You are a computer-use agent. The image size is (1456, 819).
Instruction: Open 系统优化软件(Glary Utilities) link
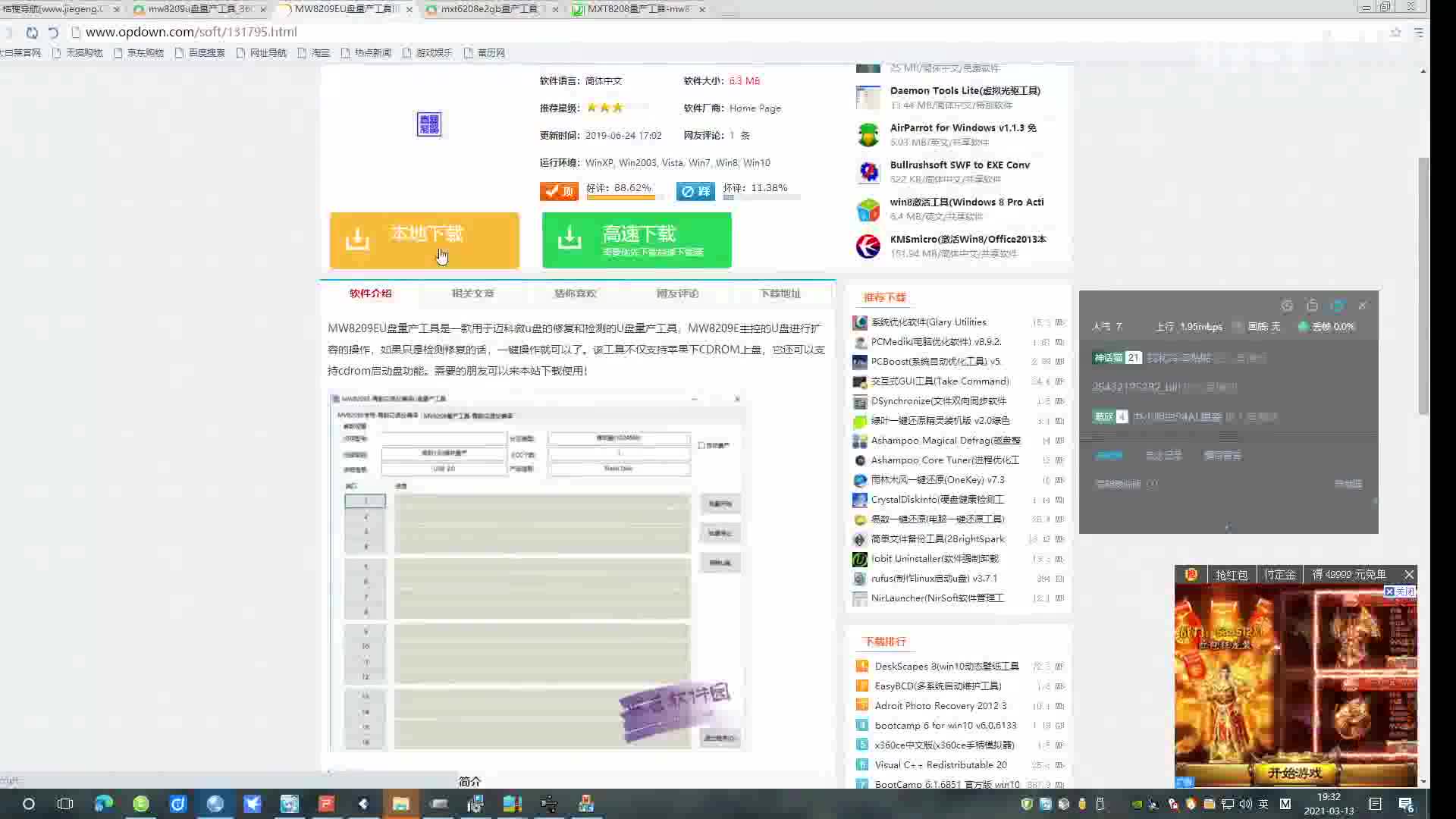(928, 322)
